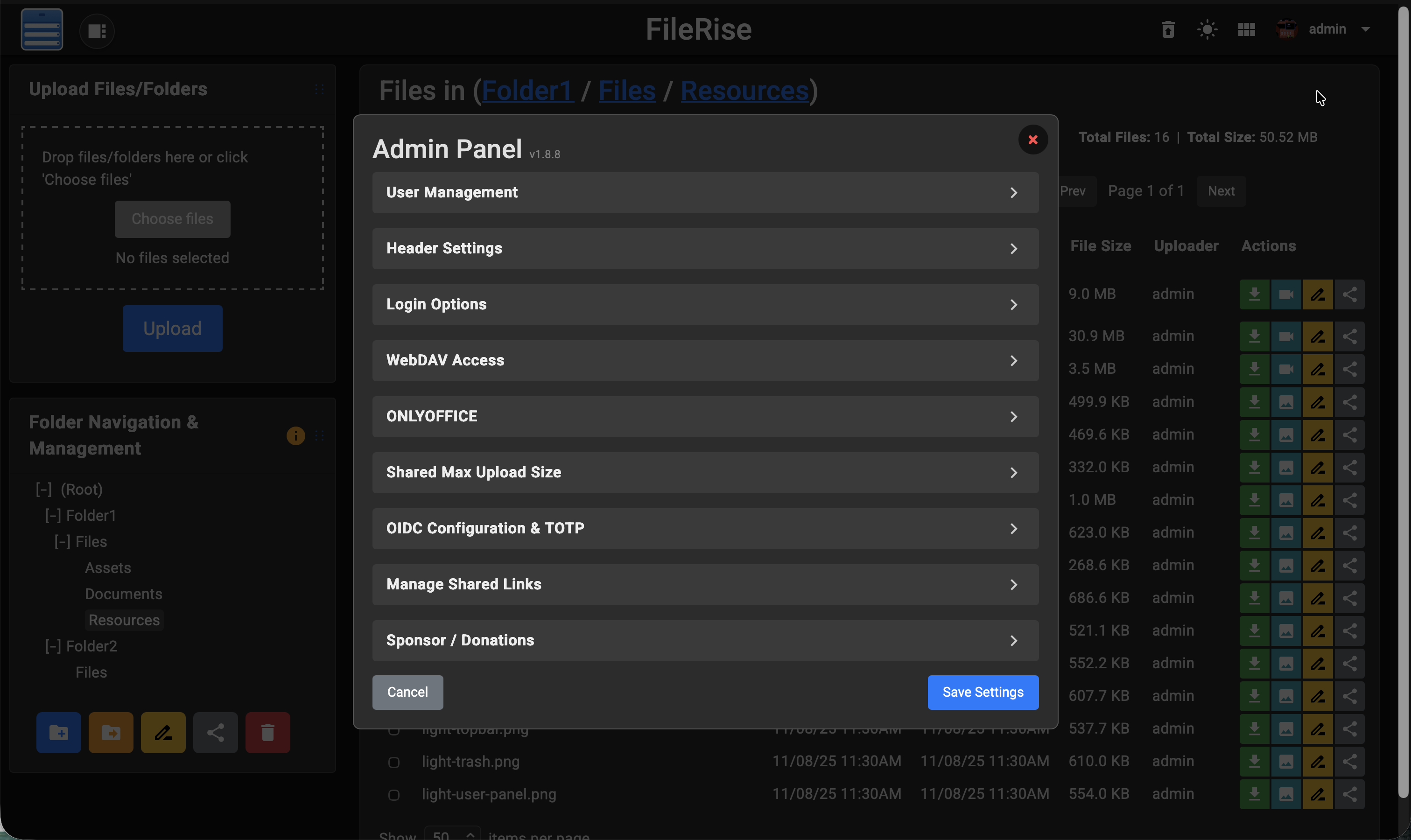Check the light-trash.png checkbox
This screenshot has height=840, width=1411.
394,762
